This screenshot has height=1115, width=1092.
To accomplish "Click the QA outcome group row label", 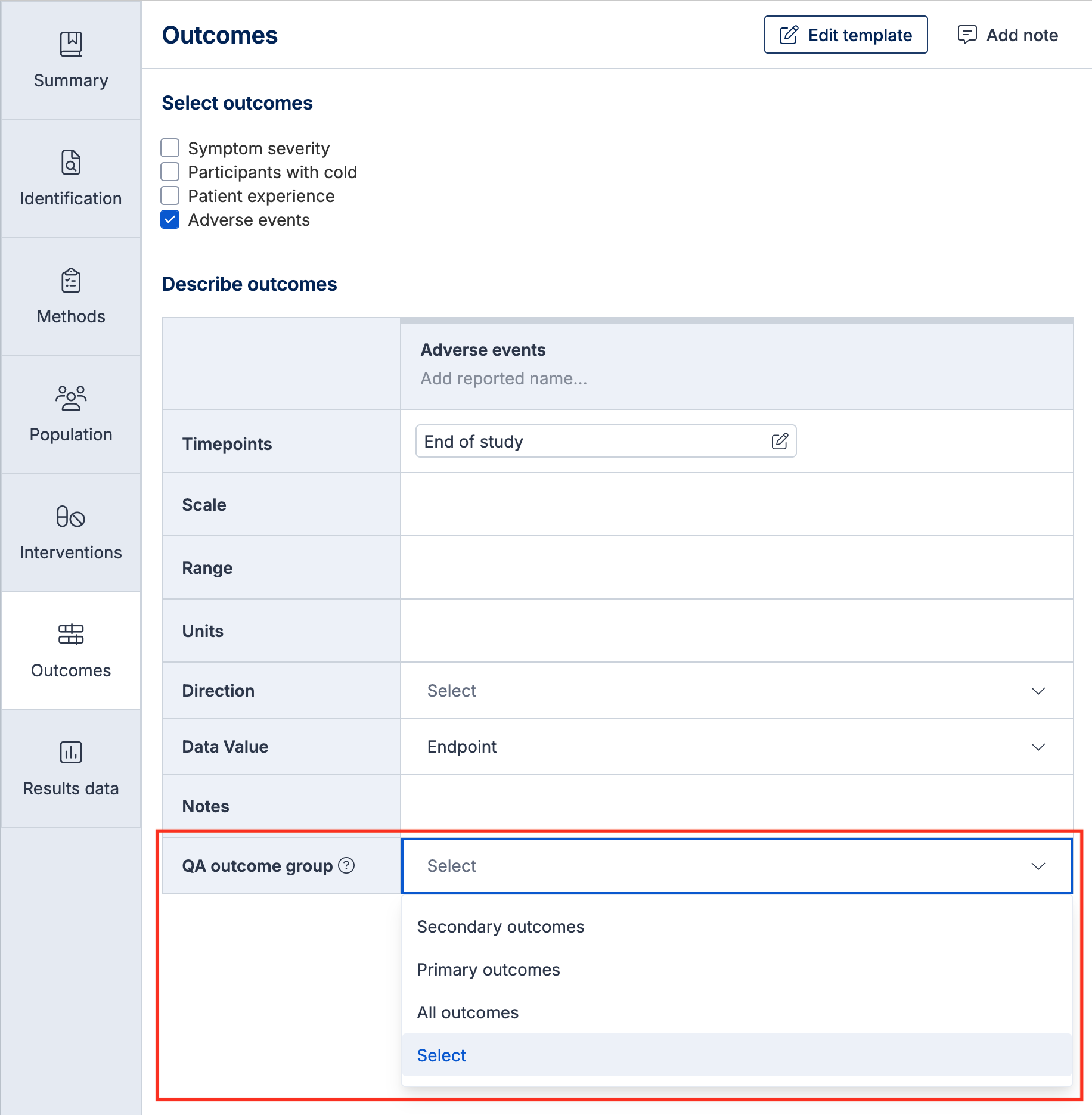I will (x=258, y=865).
